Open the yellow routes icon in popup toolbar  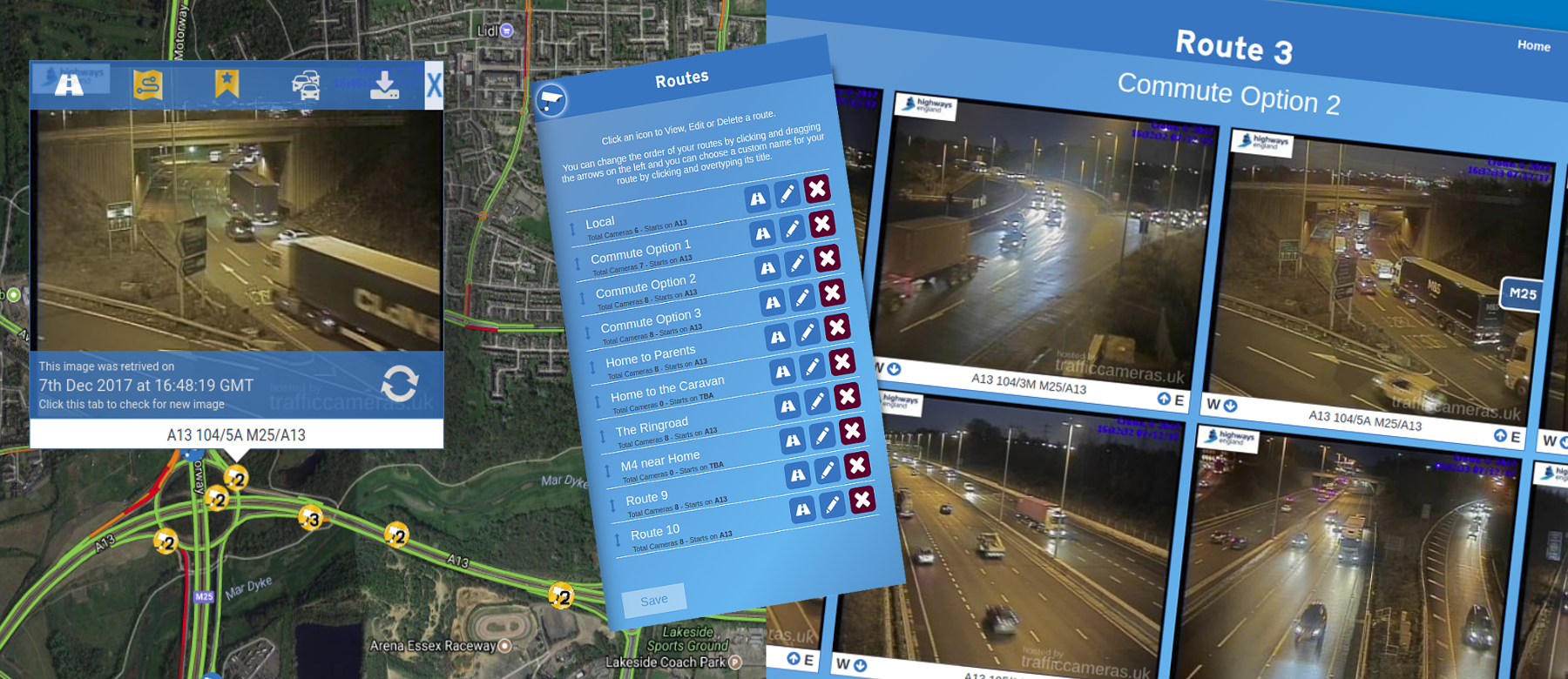tap(147, 84)
